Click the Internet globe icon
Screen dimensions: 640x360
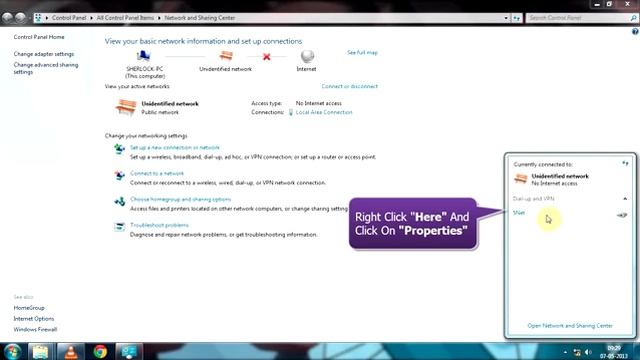click(x=307, y=56)
